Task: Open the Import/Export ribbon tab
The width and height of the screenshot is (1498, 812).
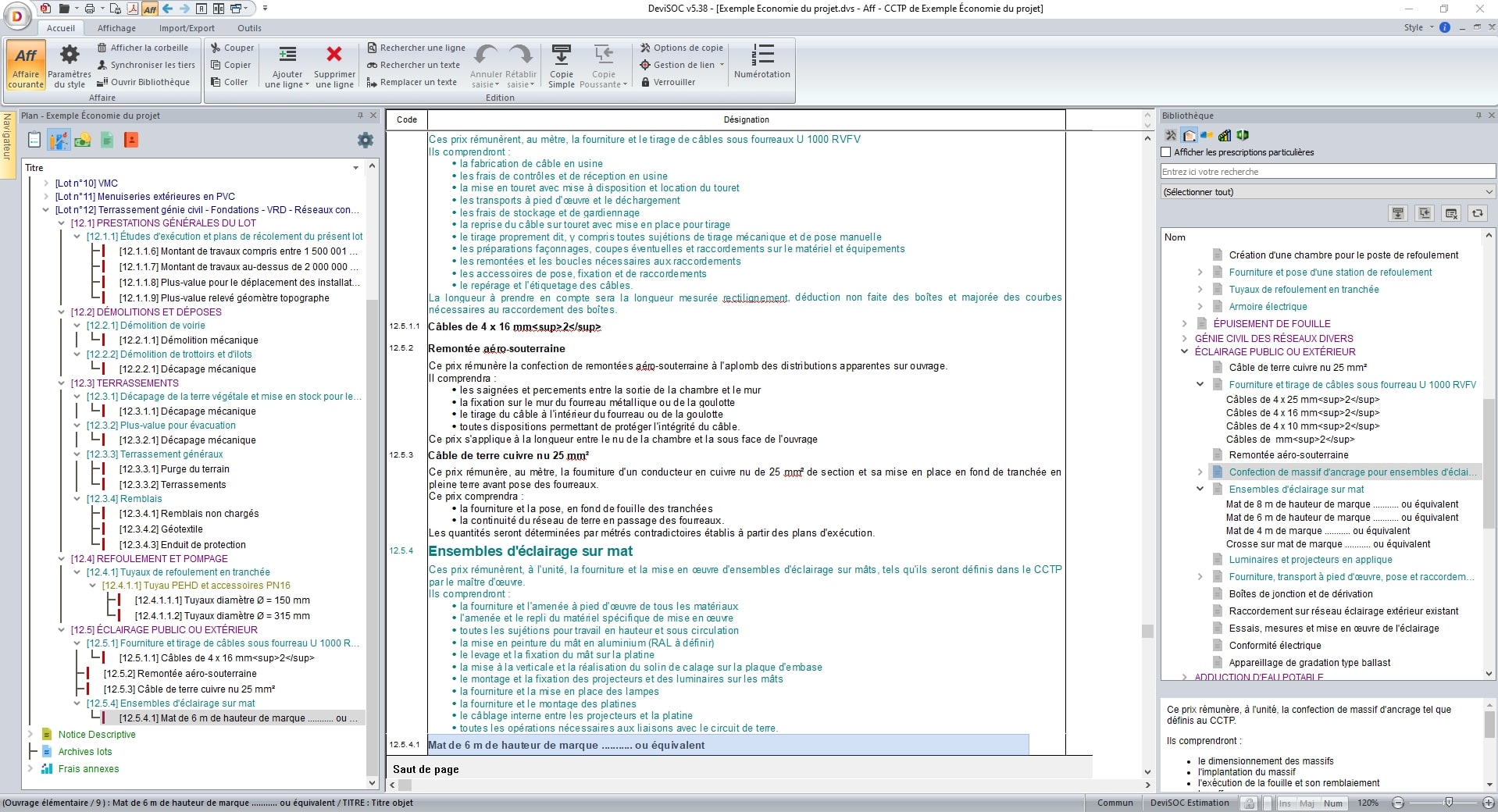Action: (x=187, y=28)
